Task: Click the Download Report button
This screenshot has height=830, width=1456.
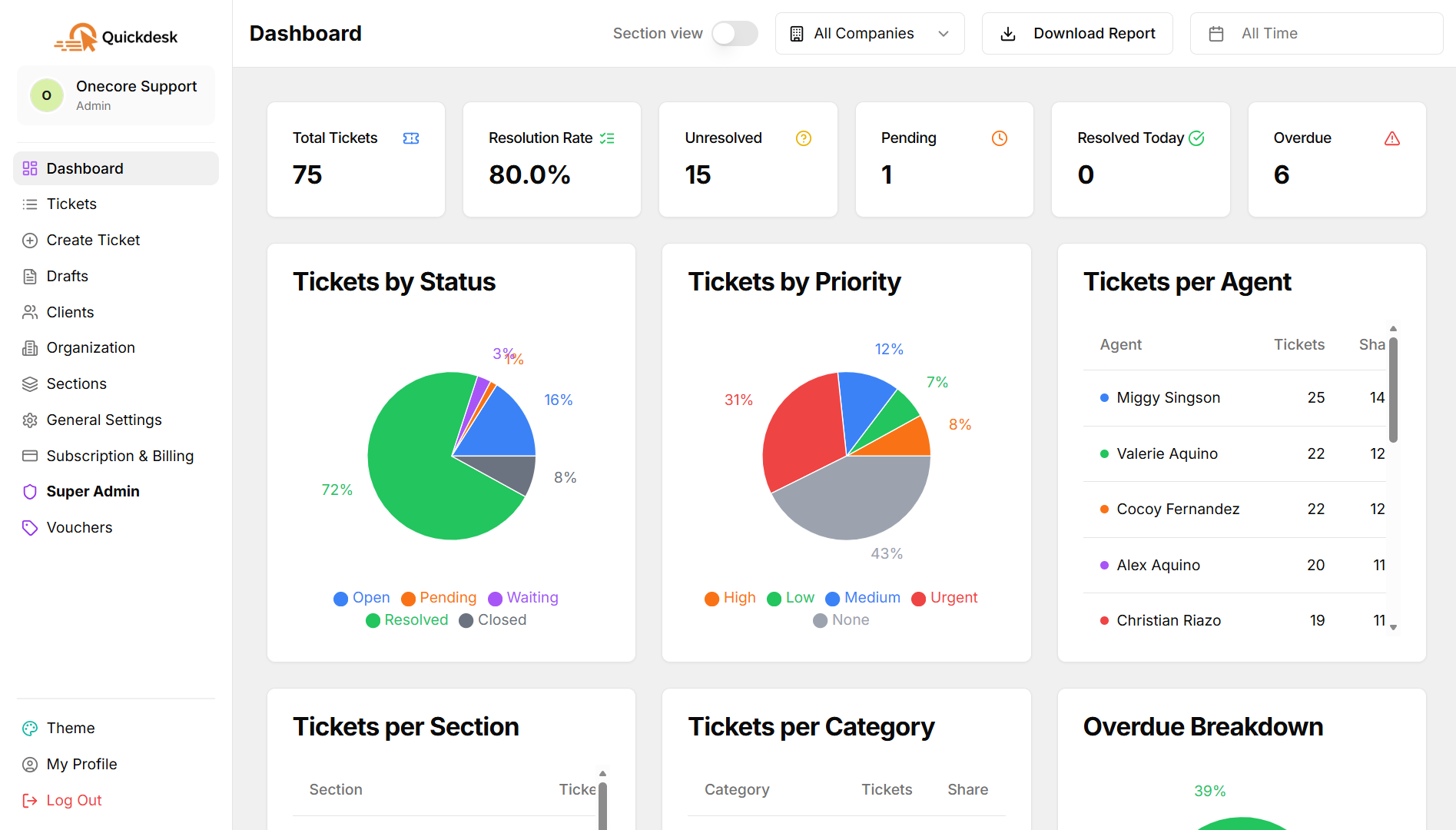Action: [1077, 34]
